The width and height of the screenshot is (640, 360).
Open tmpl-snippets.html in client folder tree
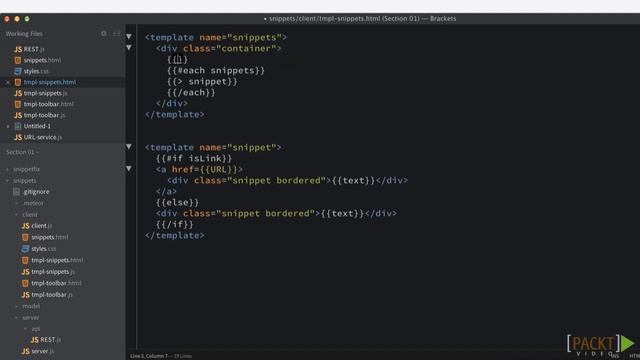pyautogui.click(x=57, y=260)
